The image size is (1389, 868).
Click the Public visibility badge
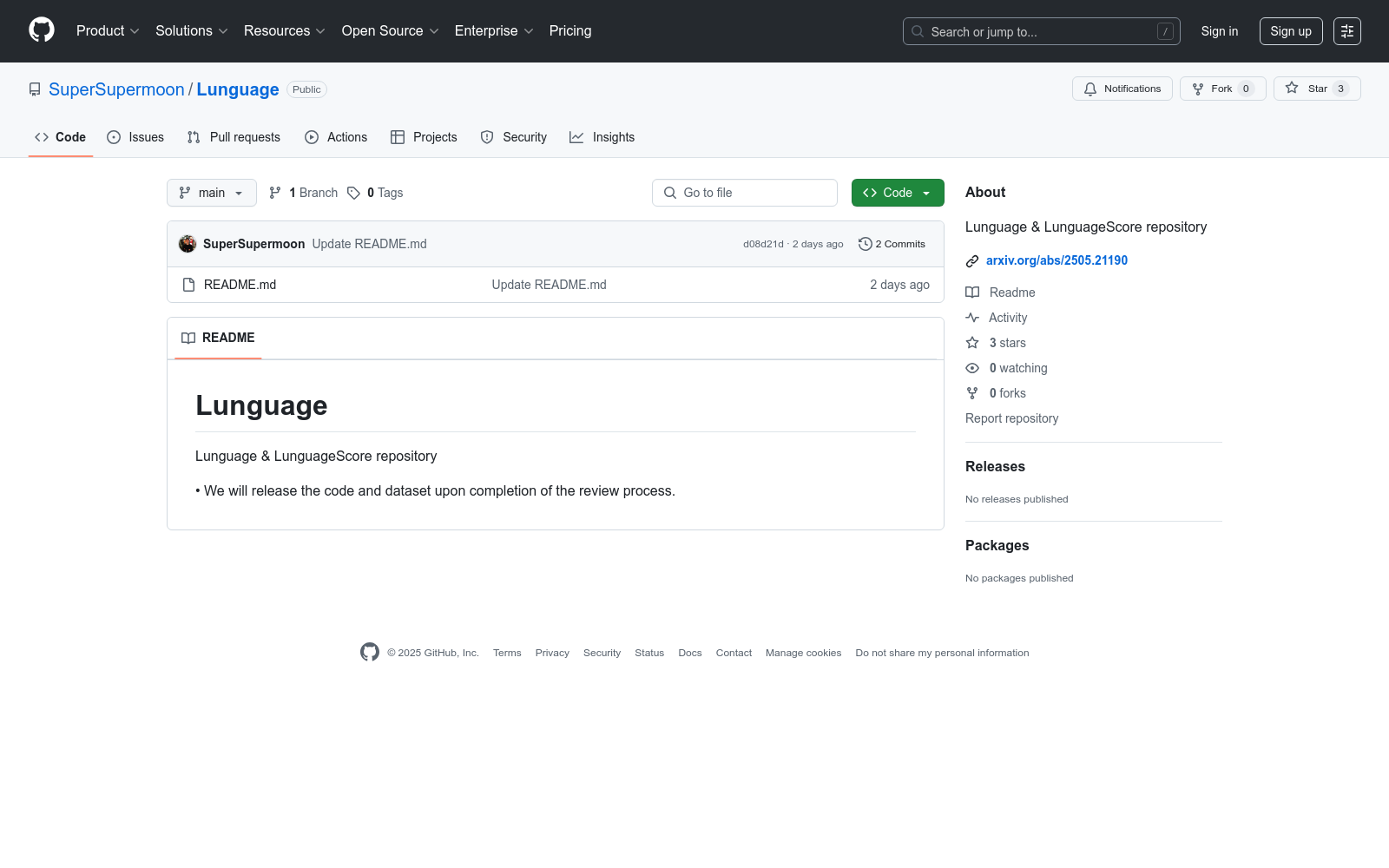[x=306, y=89]
